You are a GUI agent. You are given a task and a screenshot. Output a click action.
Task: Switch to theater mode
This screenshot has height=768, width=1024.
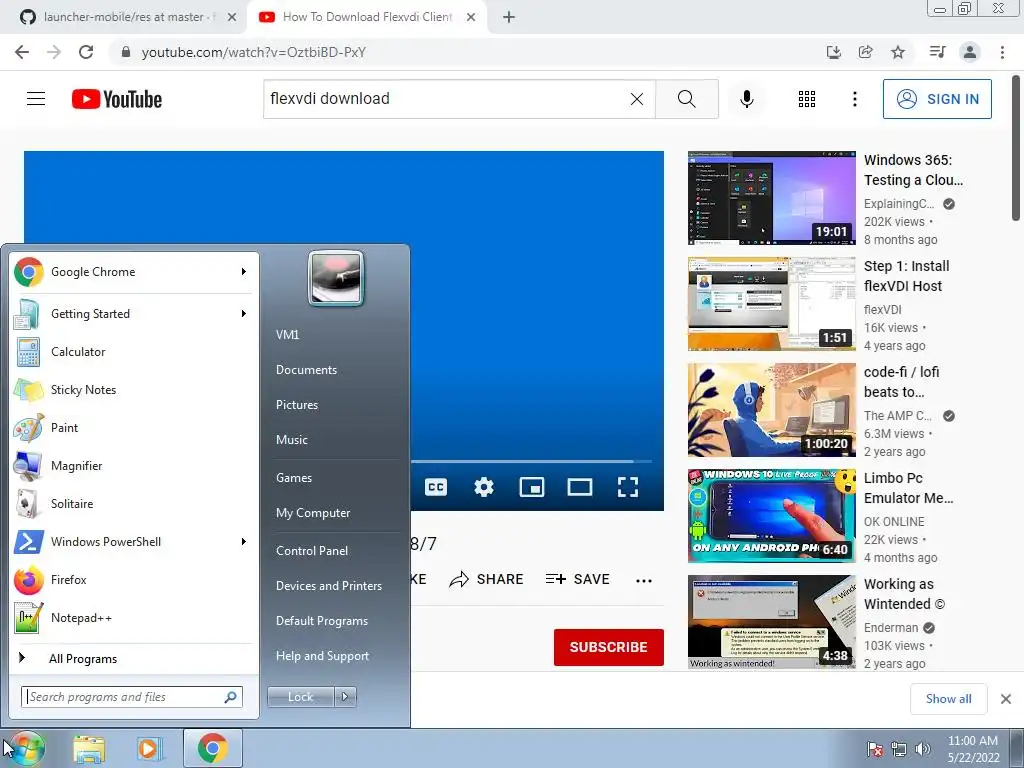[580, 487]
